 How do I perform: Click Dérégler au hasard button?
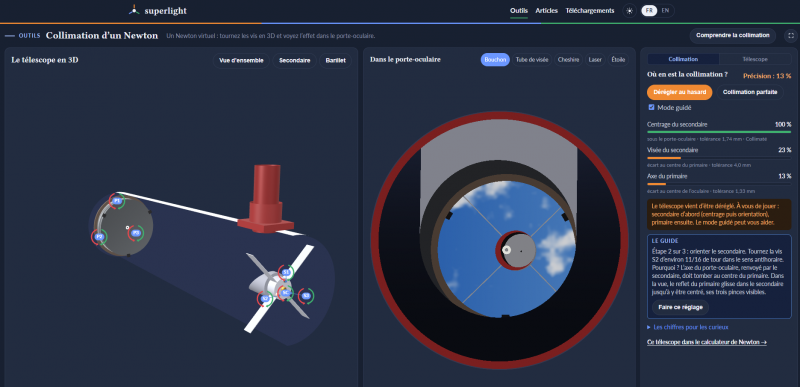click(680, 92)
